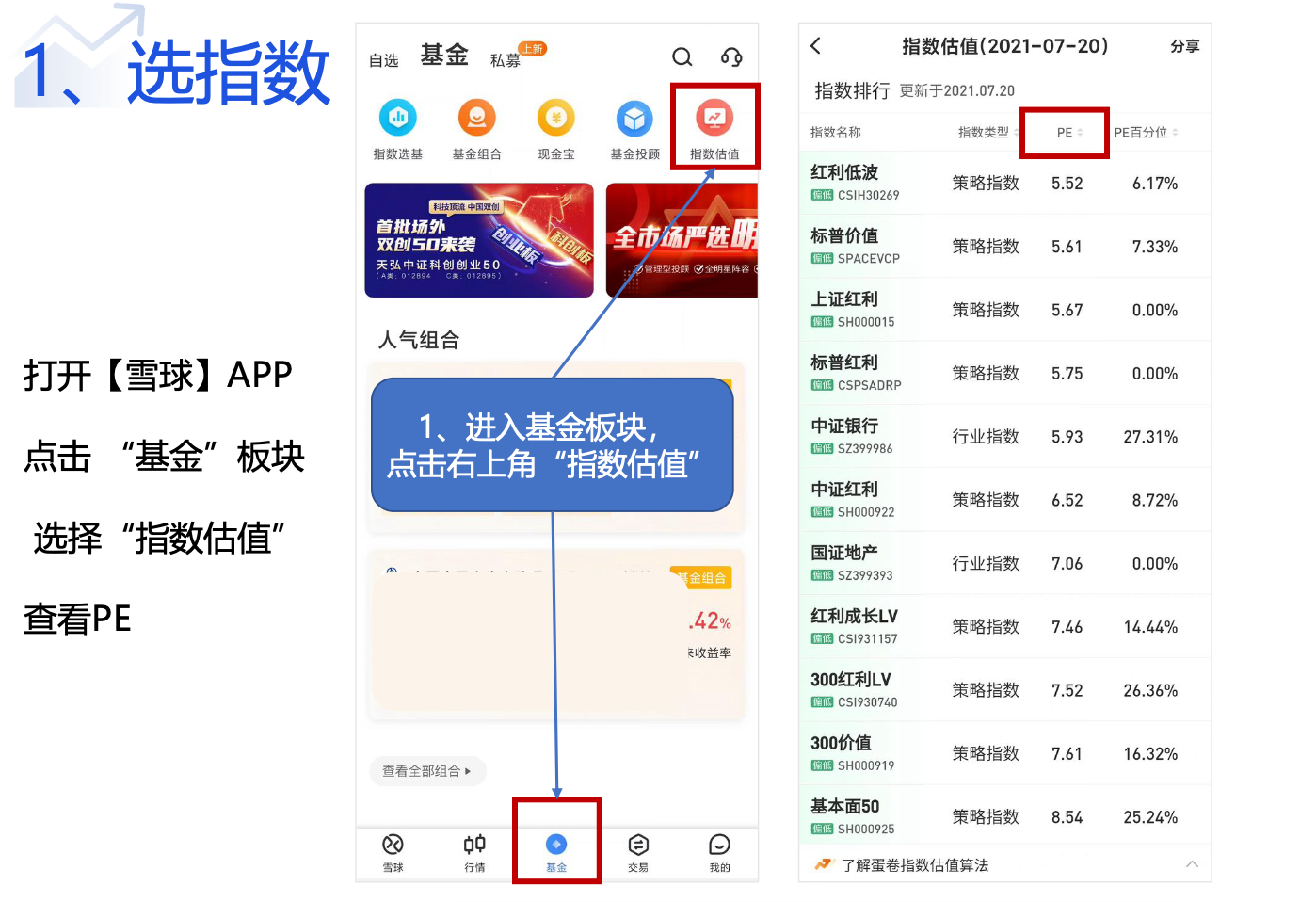Click PE percentile 27.31%
Screen dimensions: 1316x902
click(1150, 437)
